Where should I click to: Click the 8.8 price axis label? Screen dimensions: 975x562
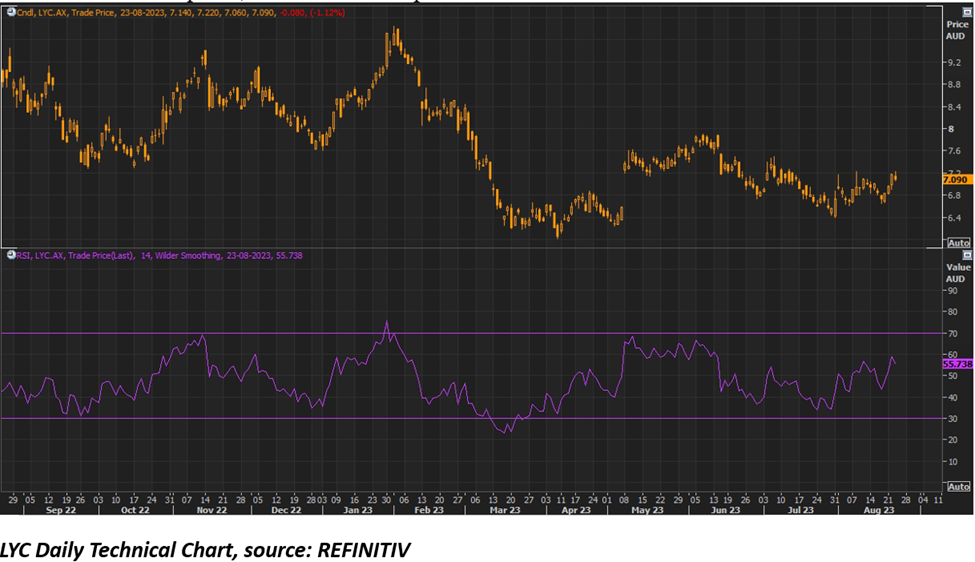pyautogui.click(x=954, y=85)
